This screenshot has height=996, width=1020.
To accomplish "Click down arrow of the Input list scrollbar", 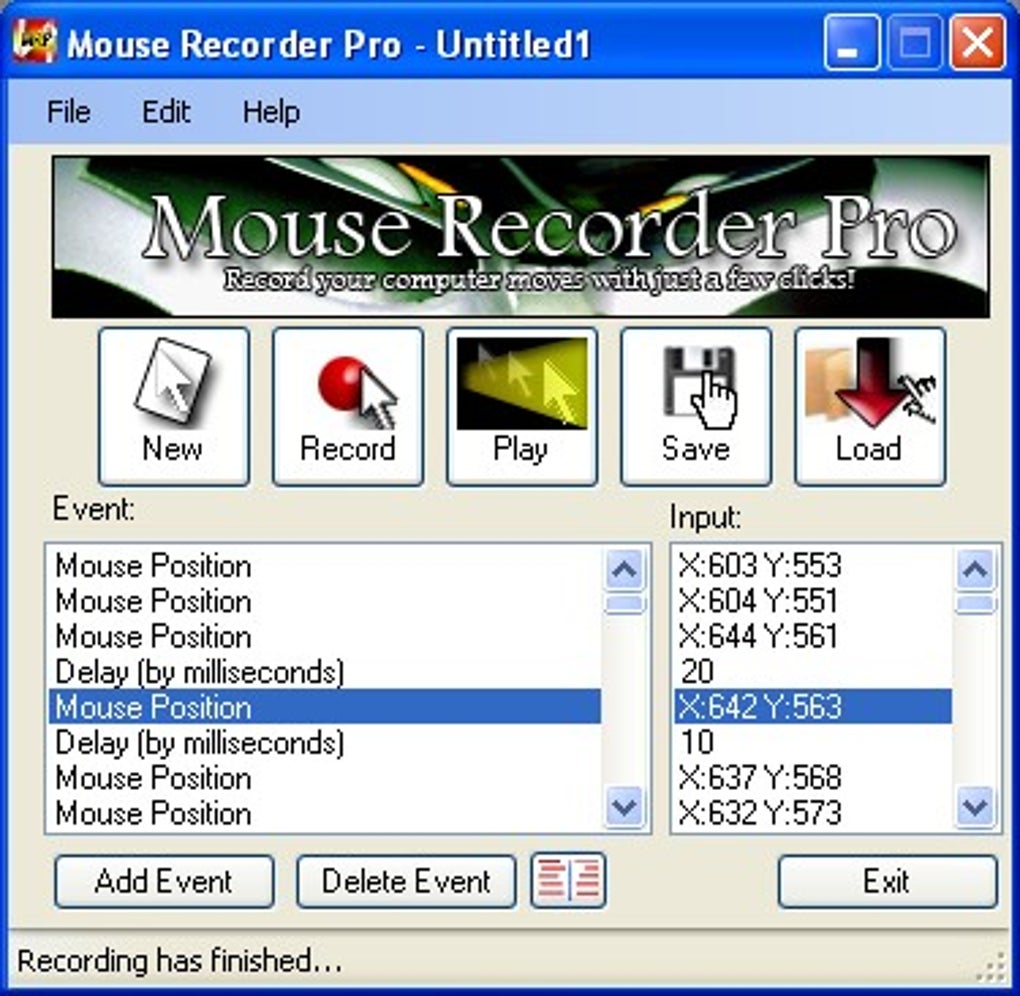I will tap(975, 807).
